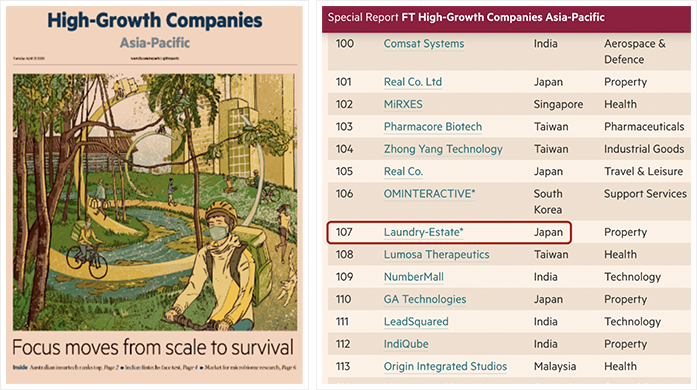Open the IndiQube link
The image size is (697, 390).
tap(406, 344)
